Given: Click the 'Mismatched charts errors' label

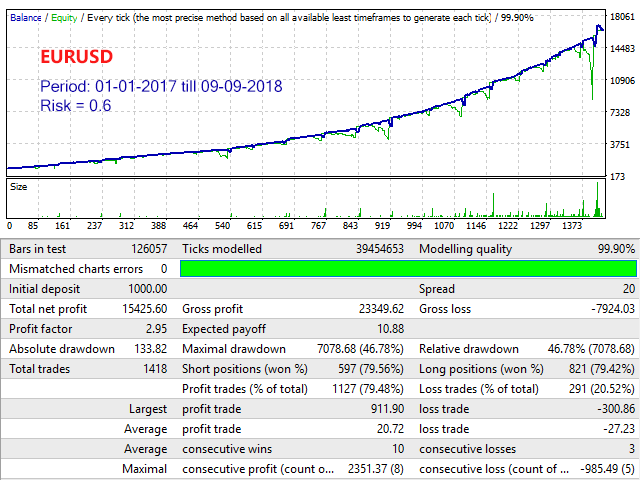Looking at the screenshot, I should tap(76, 269).
